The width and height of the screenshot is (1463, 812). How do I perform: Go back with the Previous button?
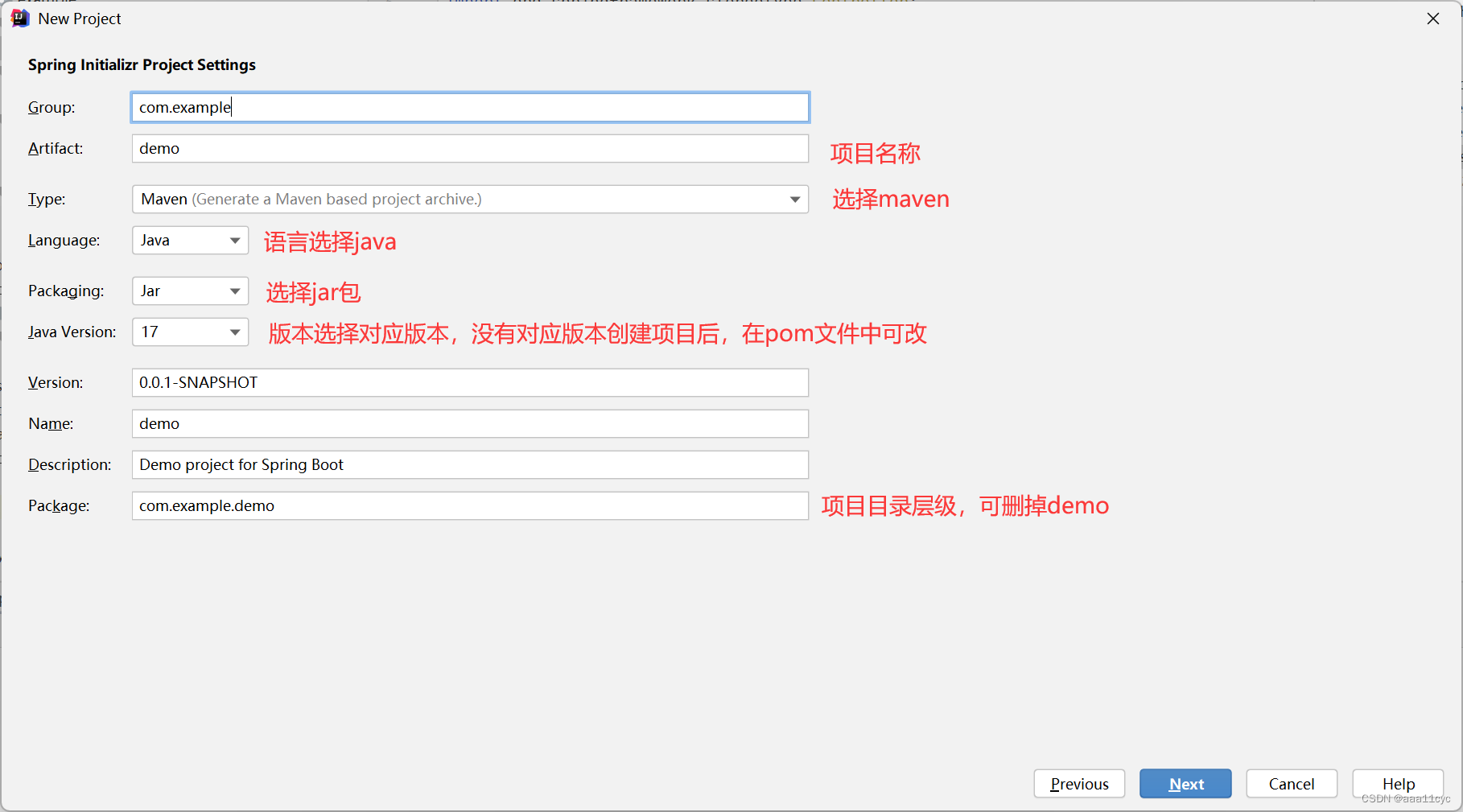tap(1079, 784)
